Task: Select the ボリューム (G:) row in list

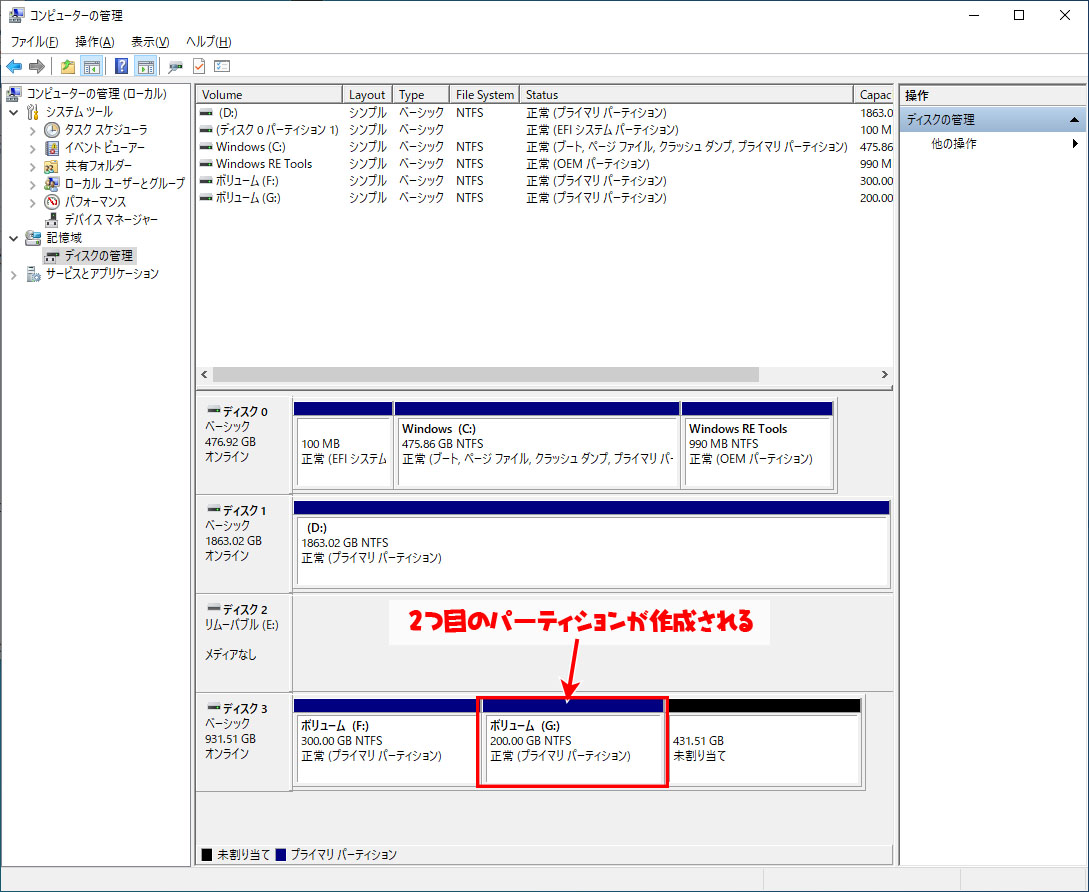Action: pyautogui.click(x=545, y=198)
